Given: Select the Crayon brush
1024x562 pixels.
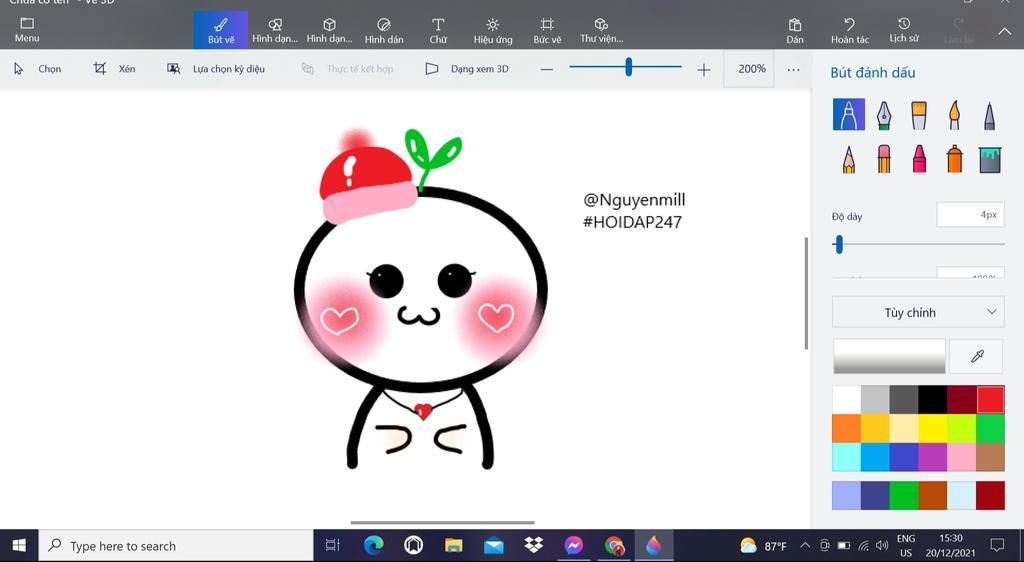Looking at the screenshot, I should (x=919, y=159).
